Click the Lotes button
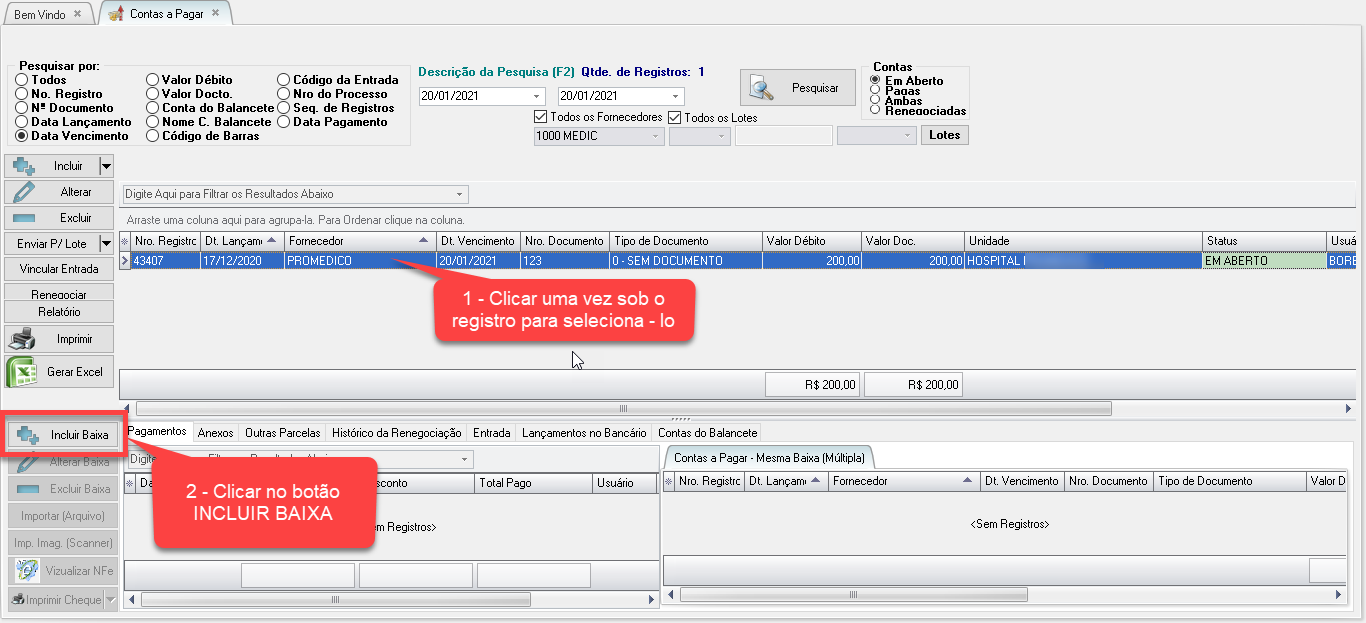Viewport: 1366px width, 623px height. tap(944, 135)
